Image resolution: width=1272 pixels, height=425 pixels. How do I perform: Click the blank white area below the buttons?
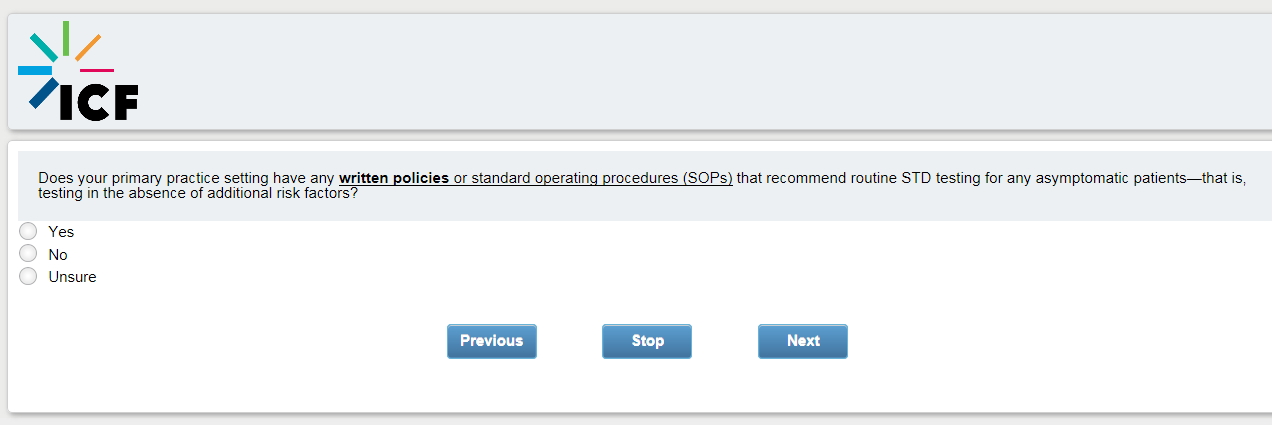pyautogui.click(x=640, y=388)
